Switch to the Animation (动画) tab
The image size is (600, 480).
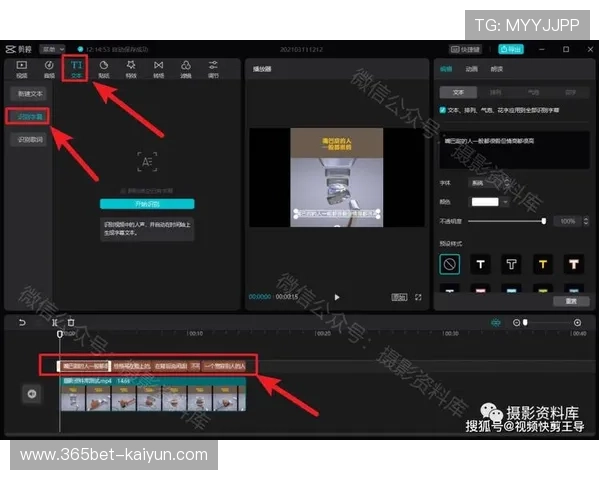tap(471, 69)
